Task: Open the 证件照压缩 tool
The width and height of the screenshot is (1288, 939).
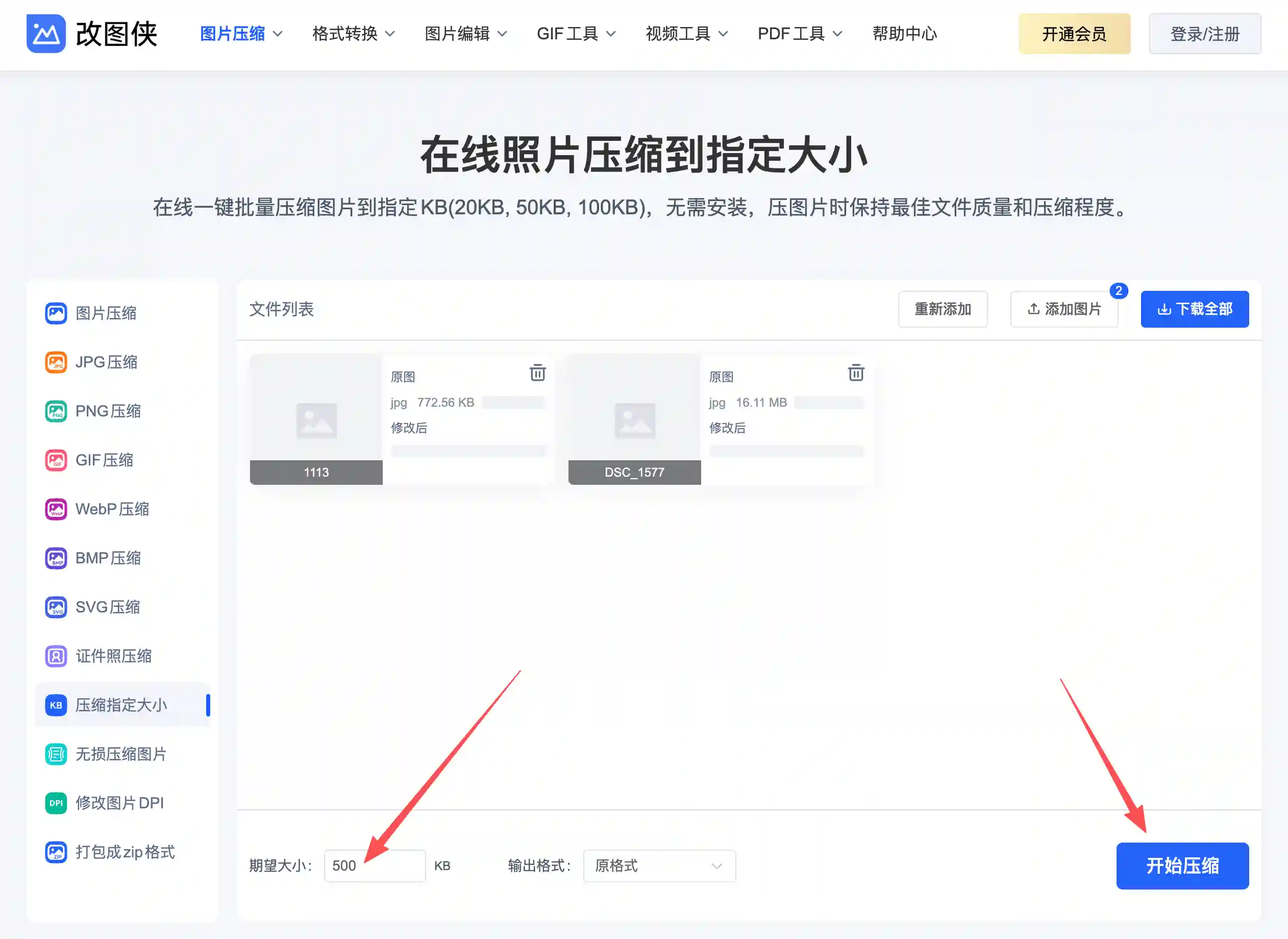Action: [x=113, y=656]
